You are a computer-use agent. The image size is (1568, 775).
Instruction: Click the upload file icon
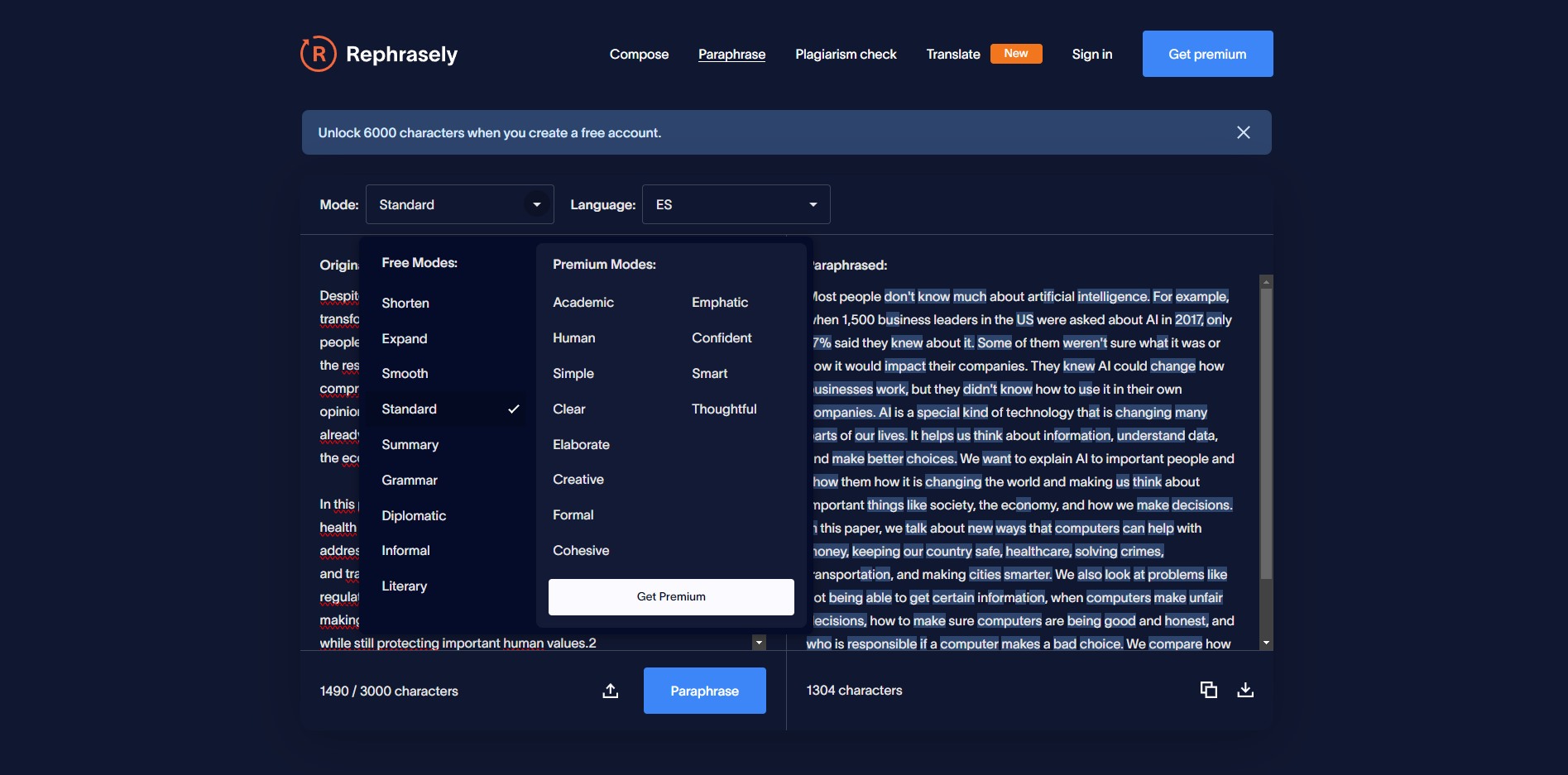click(611, 691)
